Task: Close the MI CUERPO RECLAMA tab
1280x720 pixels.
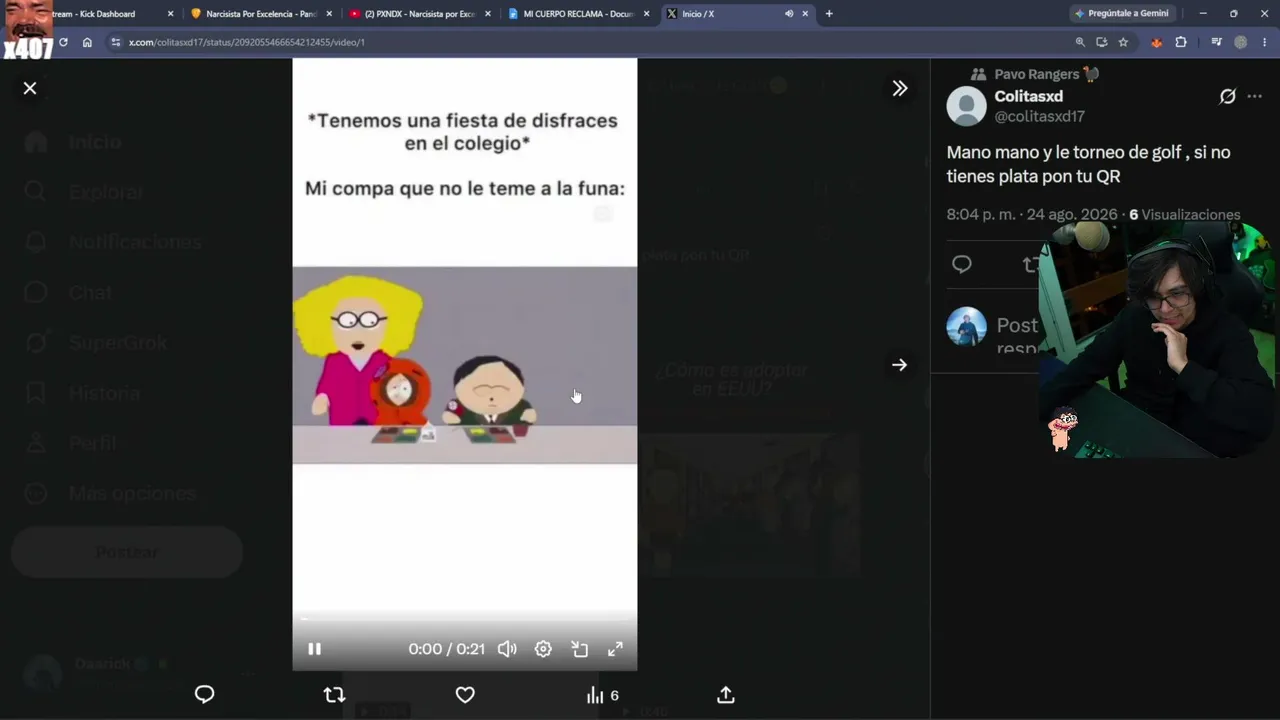Action: pos(646,14)
